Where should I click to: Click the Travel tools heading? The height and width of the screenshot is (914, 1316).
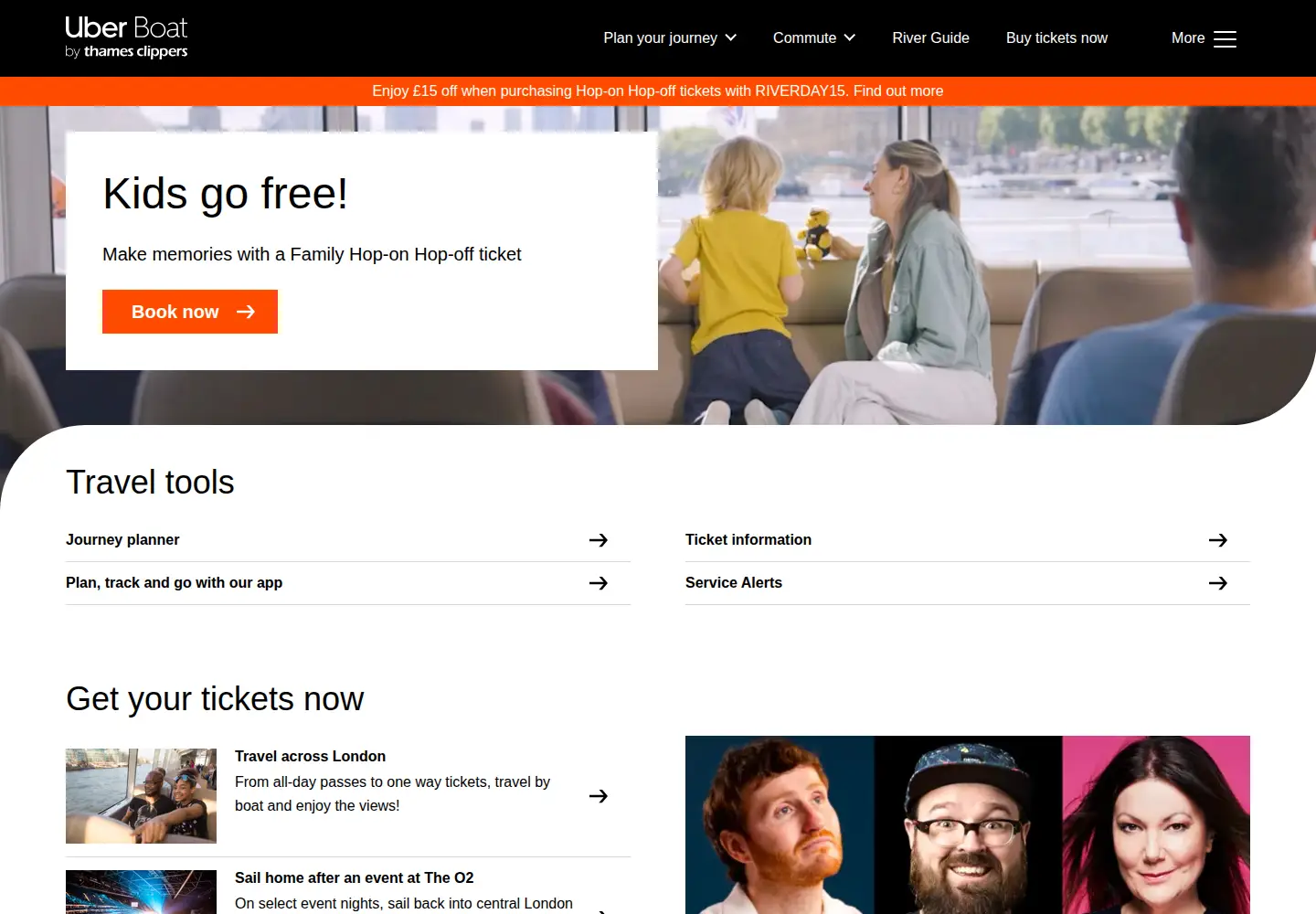pos(150,482)
